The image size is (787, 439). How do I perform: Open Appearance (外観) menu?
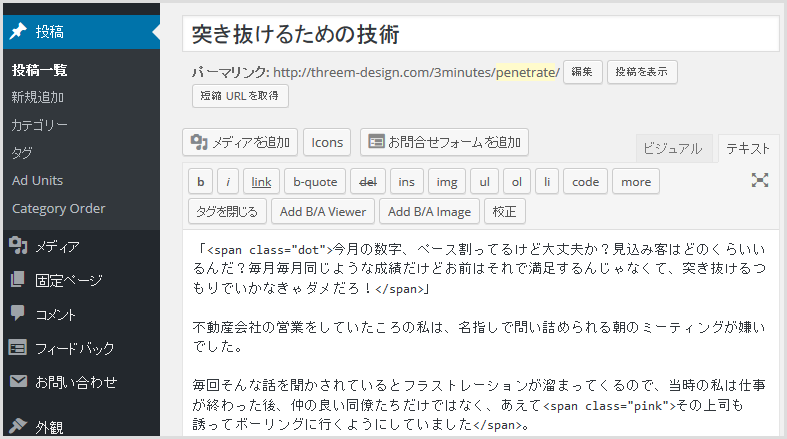pyautogui.click(x=49, y=427)
